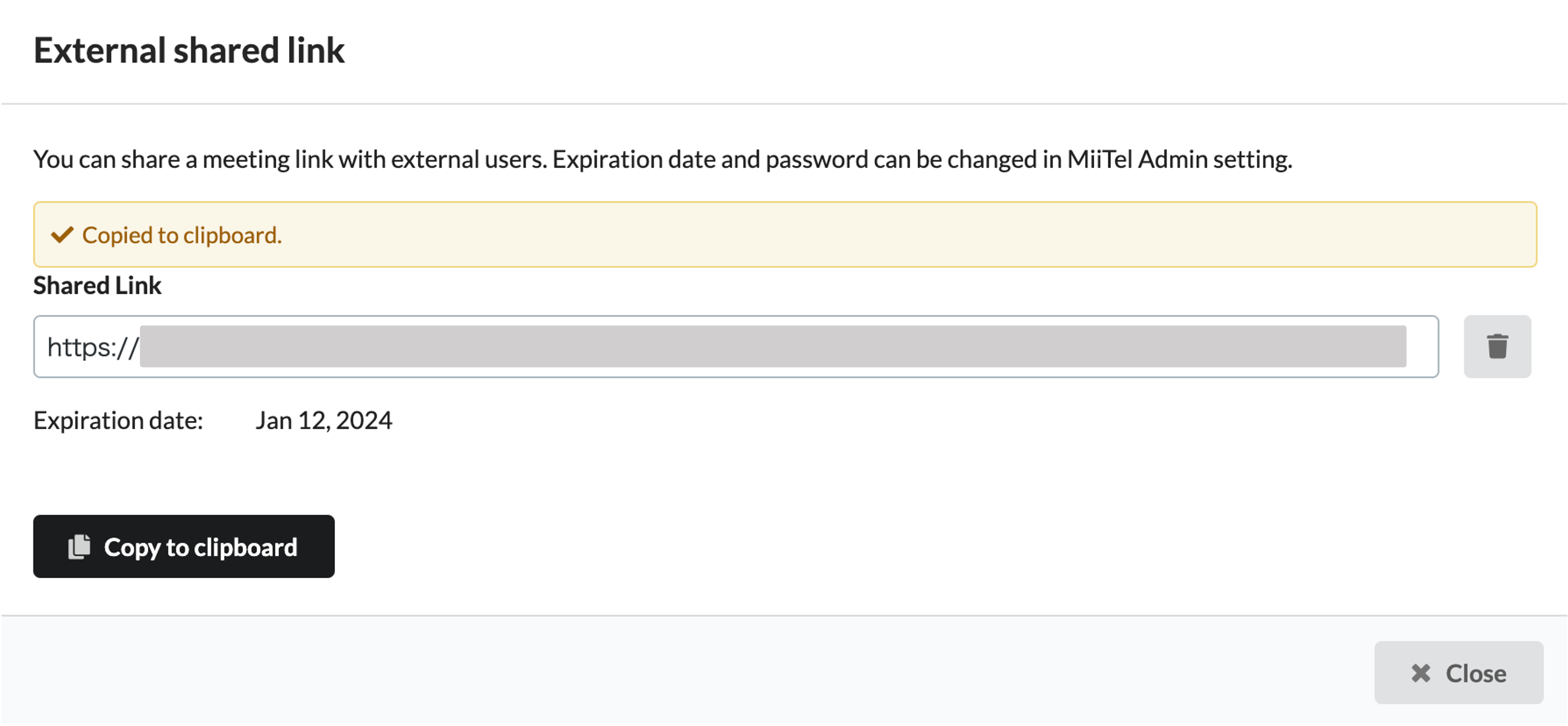
Task: Click the yellow notification banner
Action: 785,234
